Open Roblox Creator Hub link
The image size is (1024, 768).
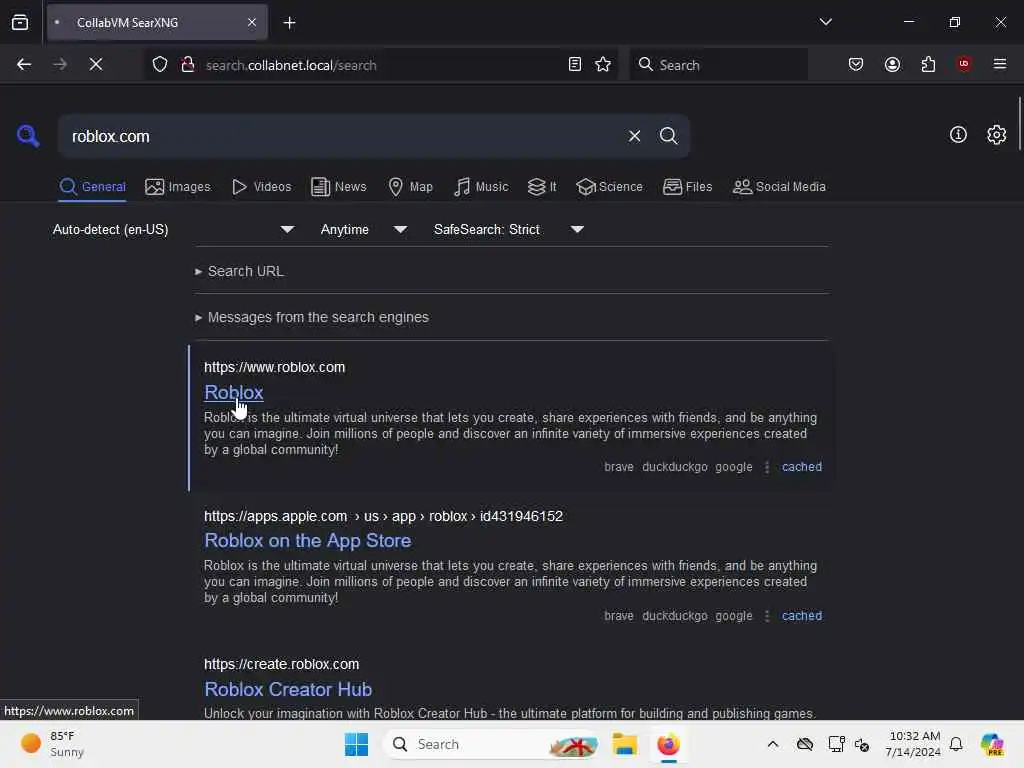point(288,689)
